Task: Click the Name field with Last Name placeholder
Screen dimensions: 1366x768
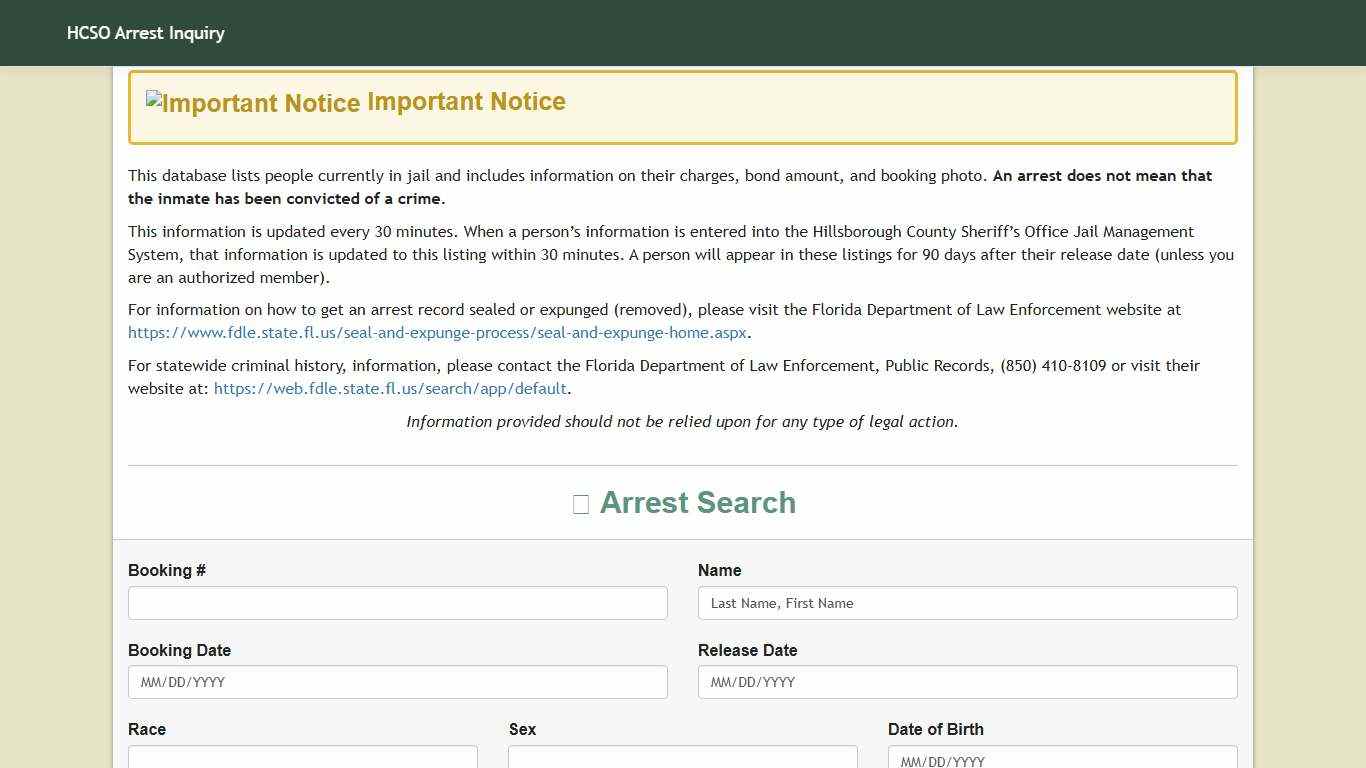Action: point(967,603)
